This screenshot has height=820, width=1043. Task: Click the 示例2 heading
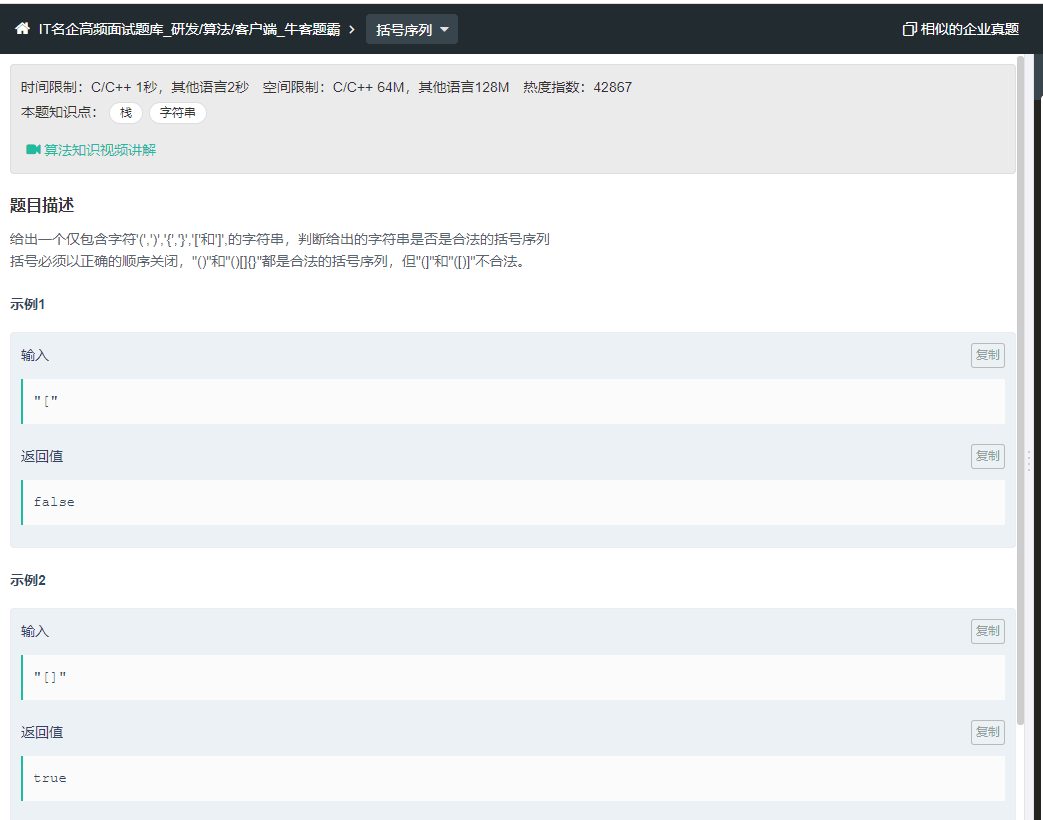tap(28, 581)
